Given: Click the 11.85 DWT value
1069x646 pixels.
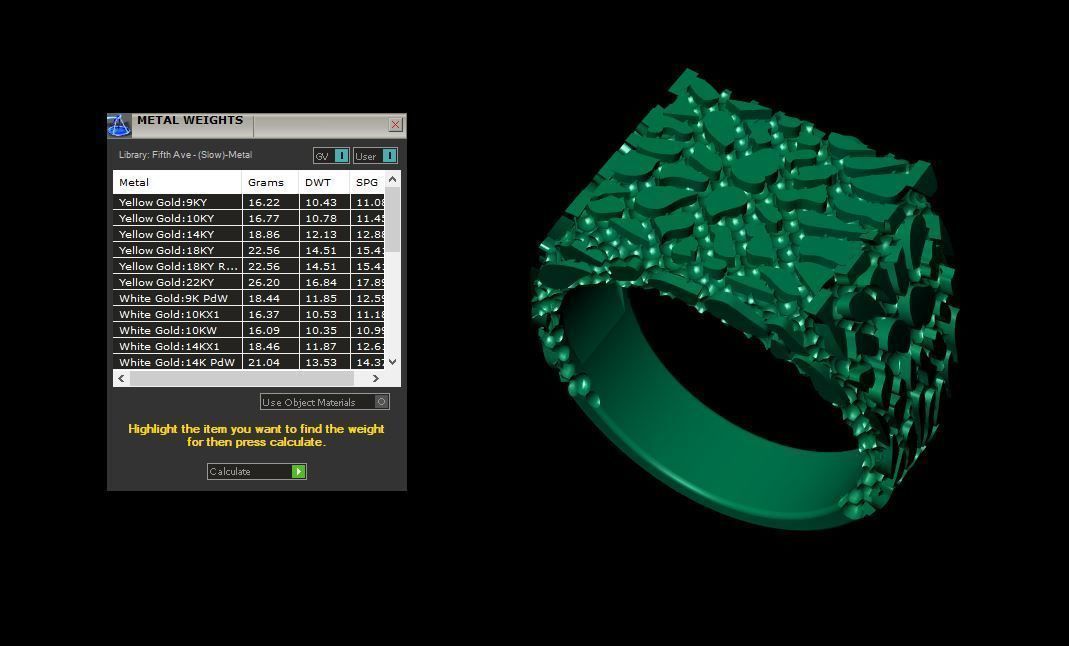Looking at the screenshot, I should click(321, 298).
